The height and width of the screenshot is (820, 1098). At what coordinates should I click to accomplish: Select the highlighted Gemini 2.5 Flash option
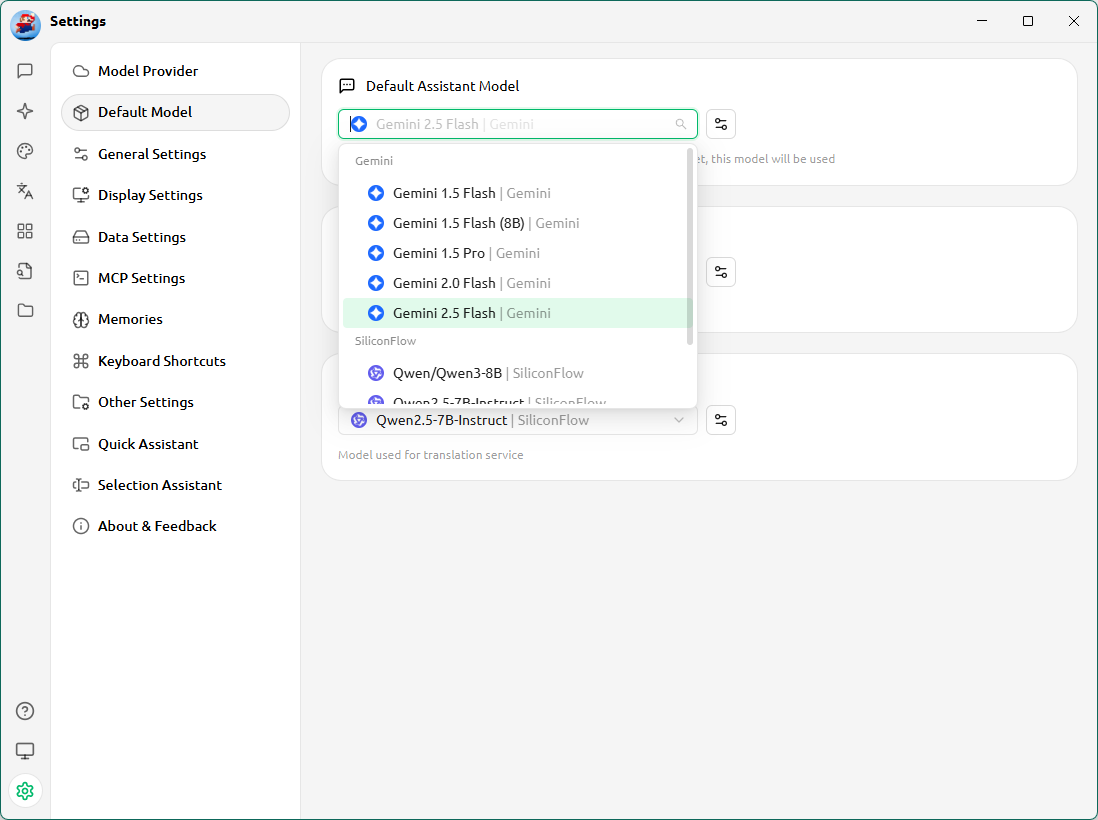(x=515, y=313)
